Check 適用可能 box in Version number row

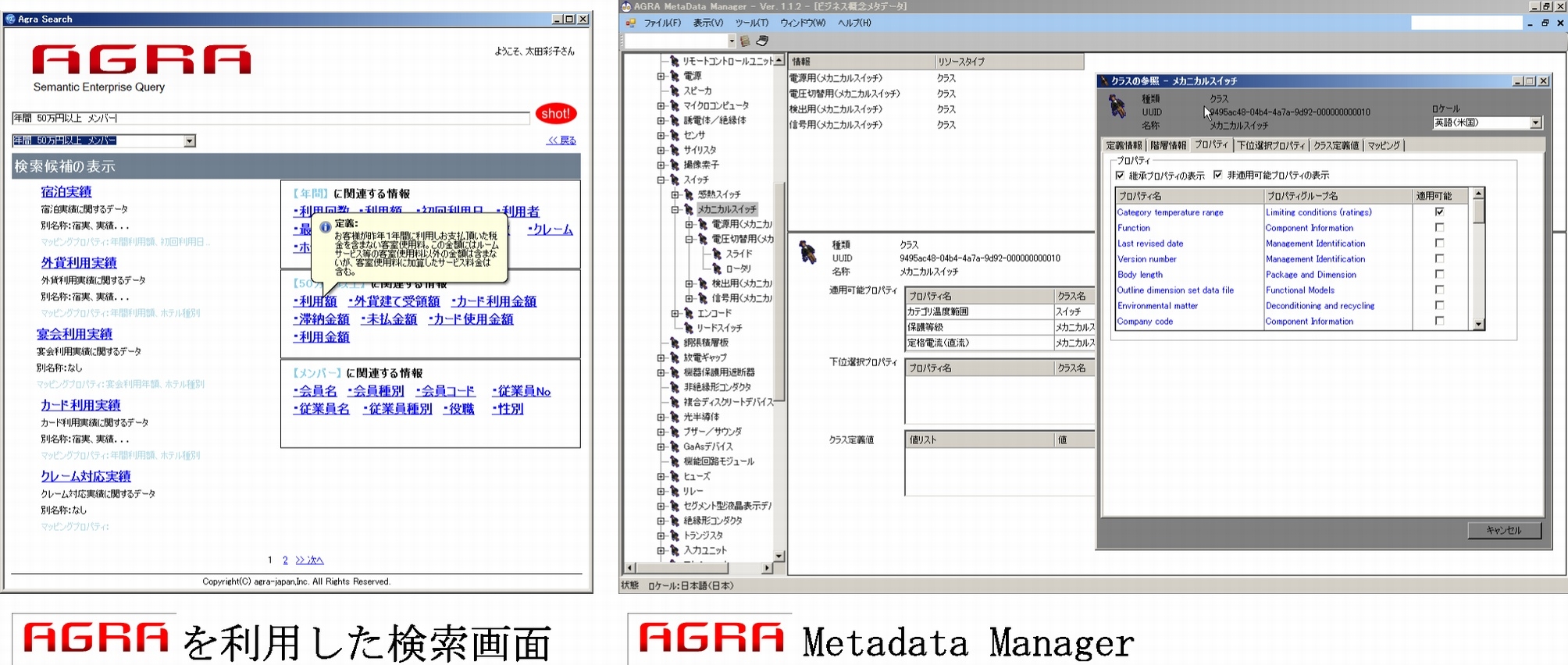coord(1439,258)
